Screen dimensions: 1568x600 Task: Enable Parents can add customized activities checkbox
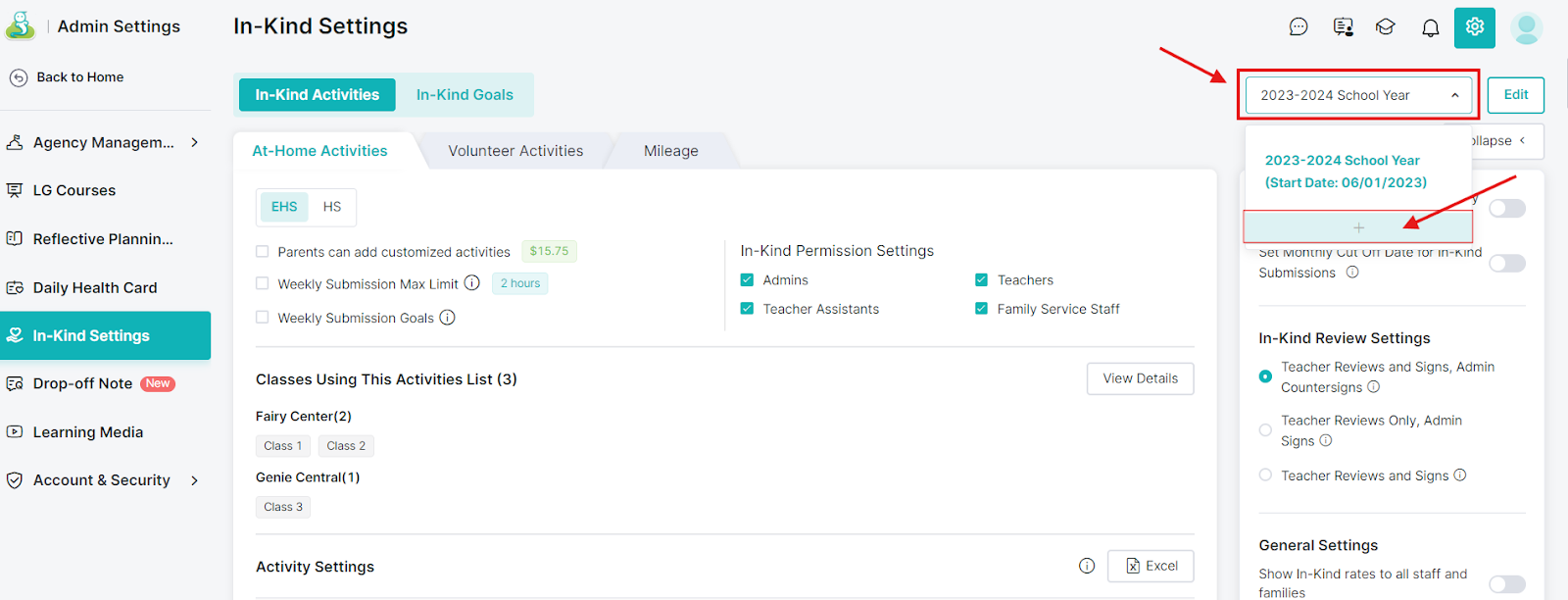[x=263, y=252]
